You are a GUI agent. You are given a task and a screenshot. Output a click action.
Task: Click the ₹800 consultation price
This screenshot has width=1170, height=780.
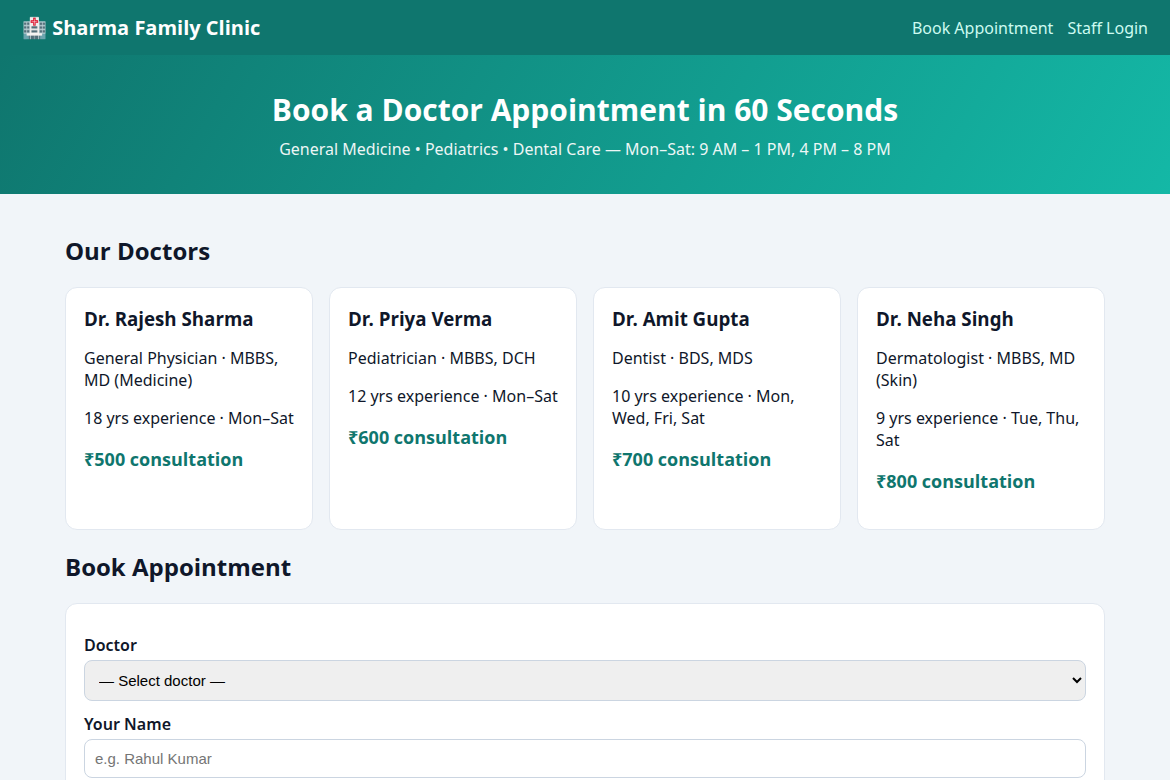[956, 482]
